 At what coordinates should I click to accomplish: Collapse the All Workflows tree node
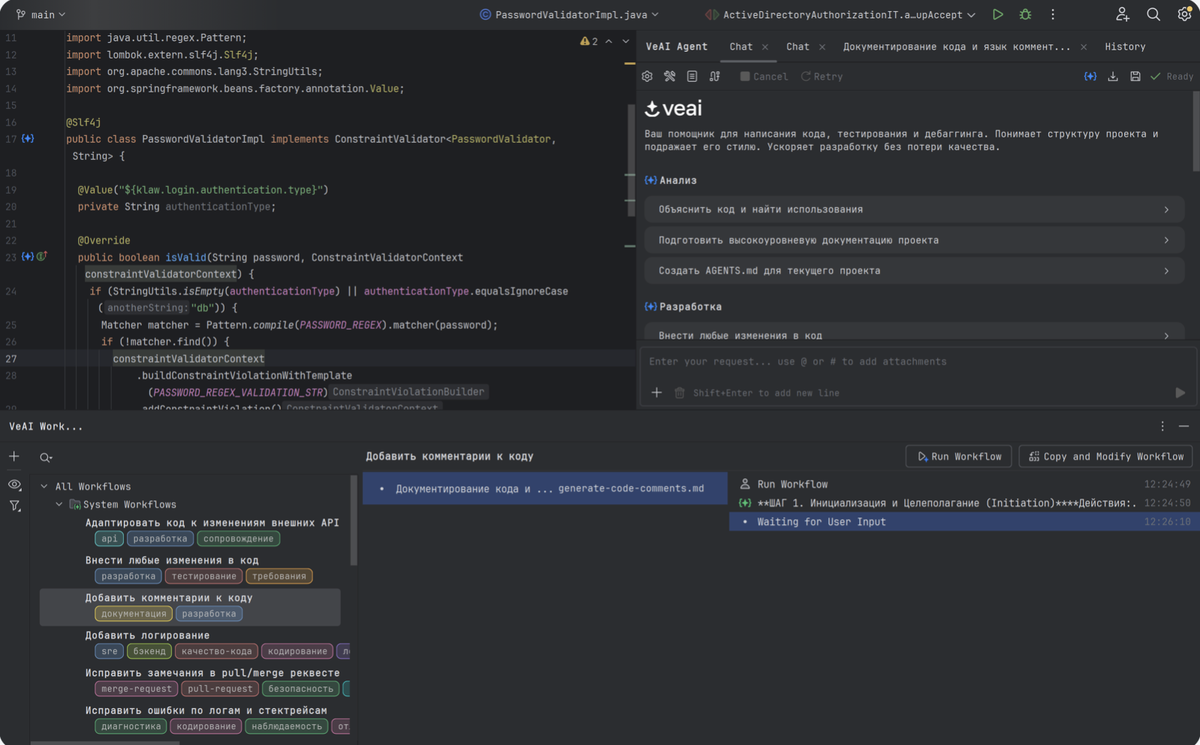44,487
